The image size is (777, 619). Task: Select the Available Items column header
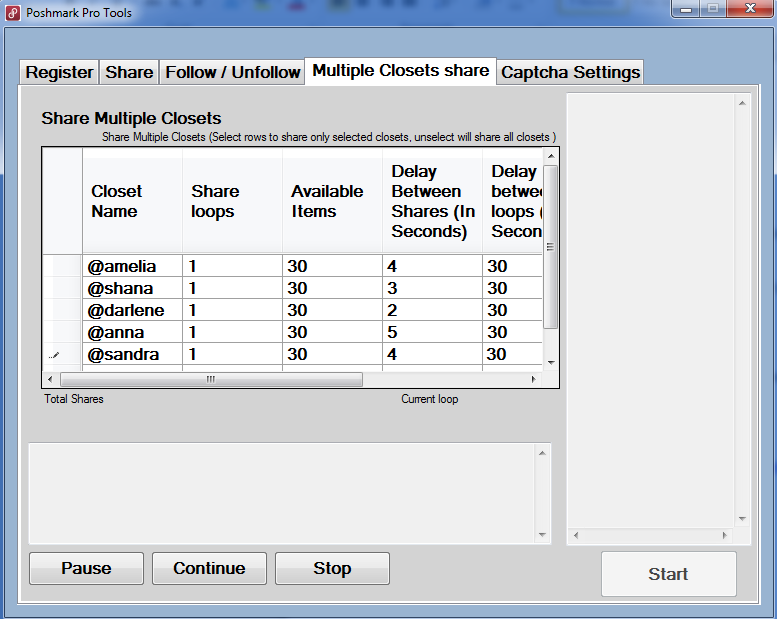333,201
